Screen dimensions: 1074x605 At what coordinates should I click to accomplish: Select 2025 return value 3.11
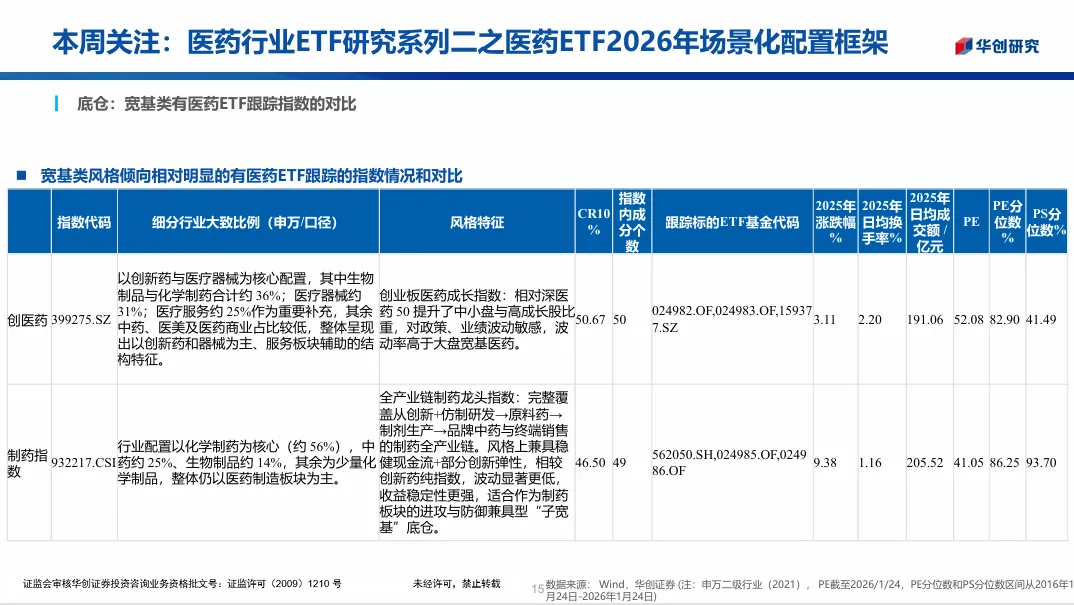tap(825, 320)
